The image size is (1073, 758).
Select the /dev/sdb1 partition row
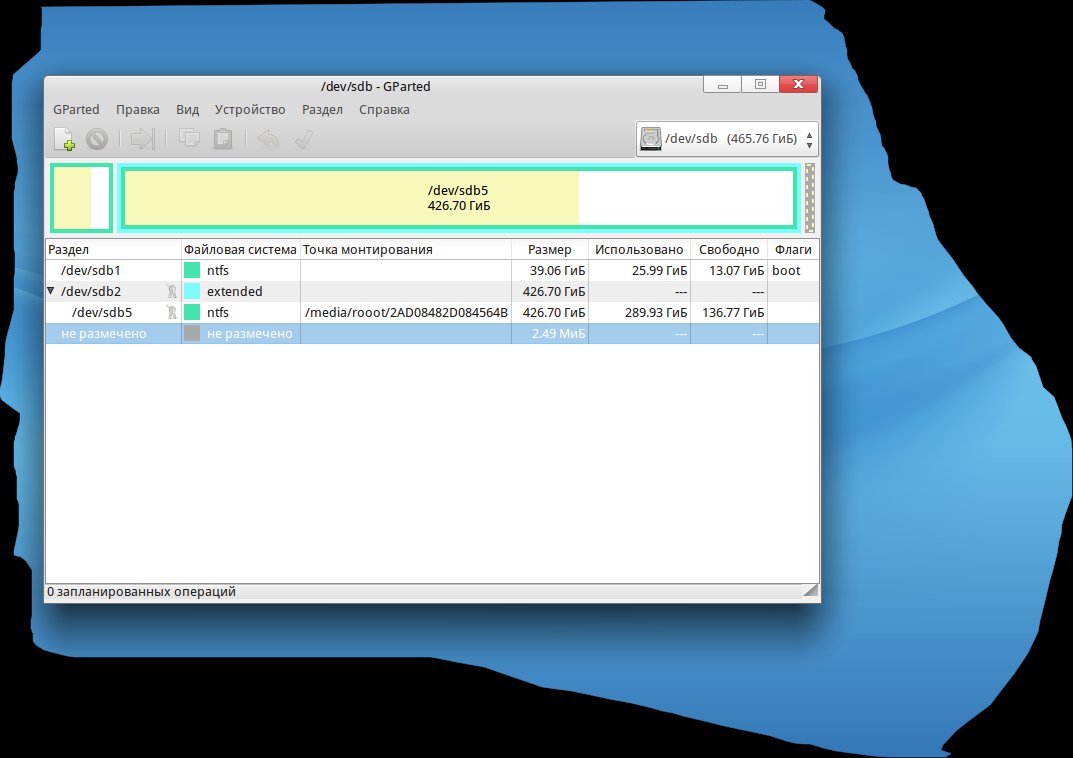(x=432, y=270)
